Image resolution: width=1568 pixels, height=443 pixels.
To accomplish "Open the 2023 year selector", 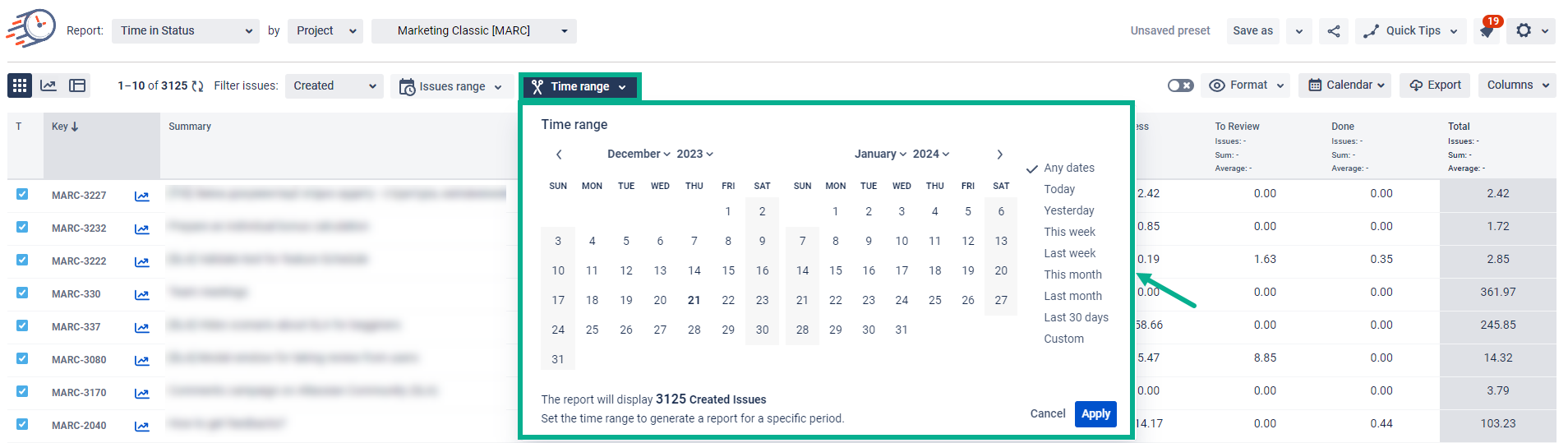I will (x=694, y=155).
